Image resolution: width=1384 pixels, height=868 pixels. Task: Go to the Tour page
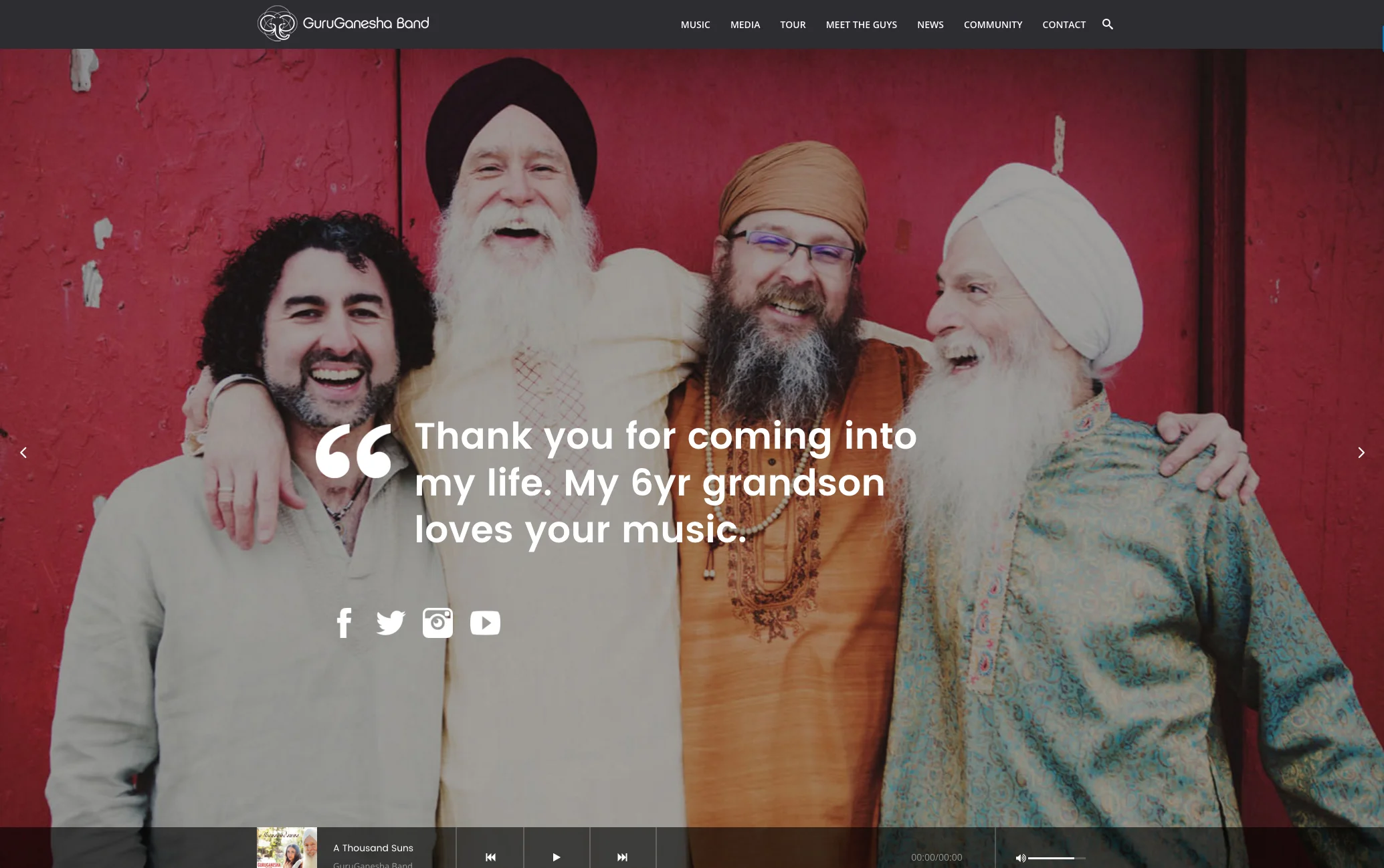tap(793, 25)
